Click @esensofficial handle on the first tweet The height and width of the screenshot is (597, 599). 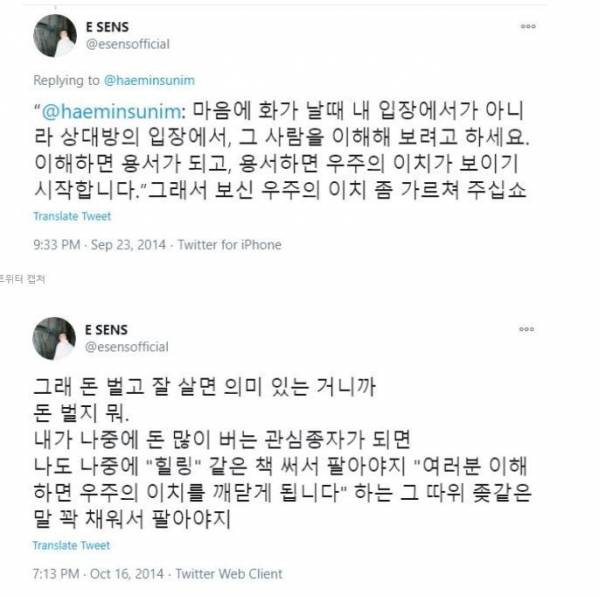click(128, 44)
